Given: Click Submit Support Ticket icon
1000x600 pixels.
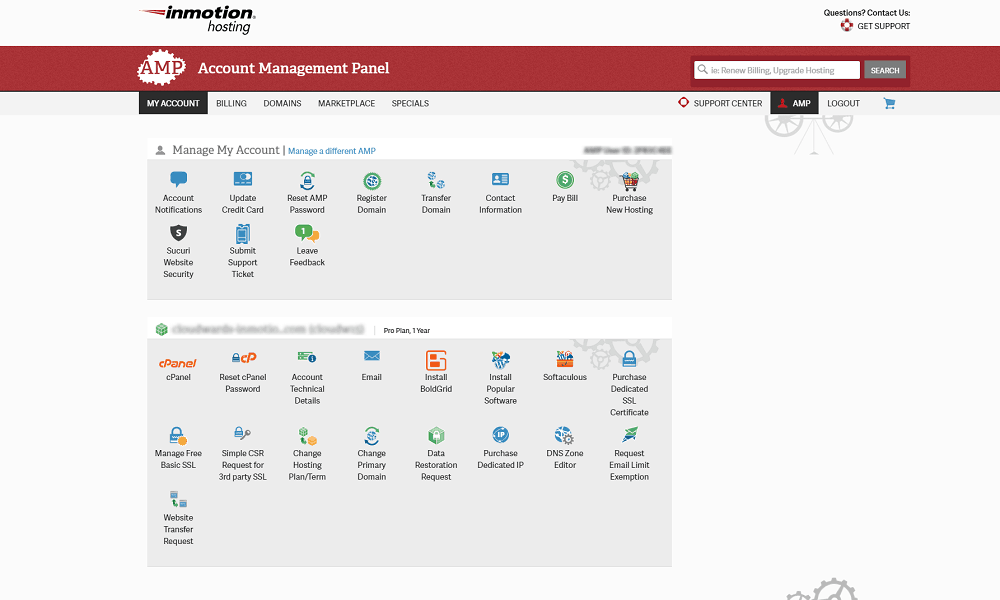Looking at the screenshot, I should click(243, 233).
